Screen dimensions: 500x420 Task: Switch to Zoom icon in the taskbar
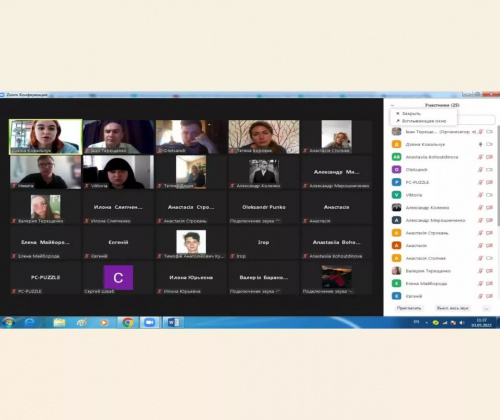click(x=149, y=322)
